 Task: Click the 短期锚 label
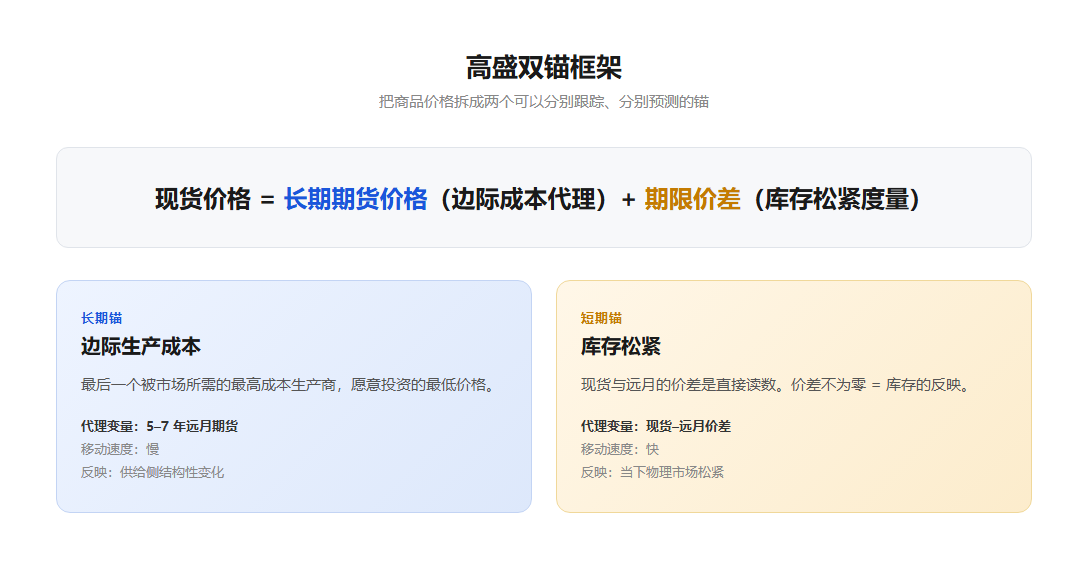[x=602, y=318]
